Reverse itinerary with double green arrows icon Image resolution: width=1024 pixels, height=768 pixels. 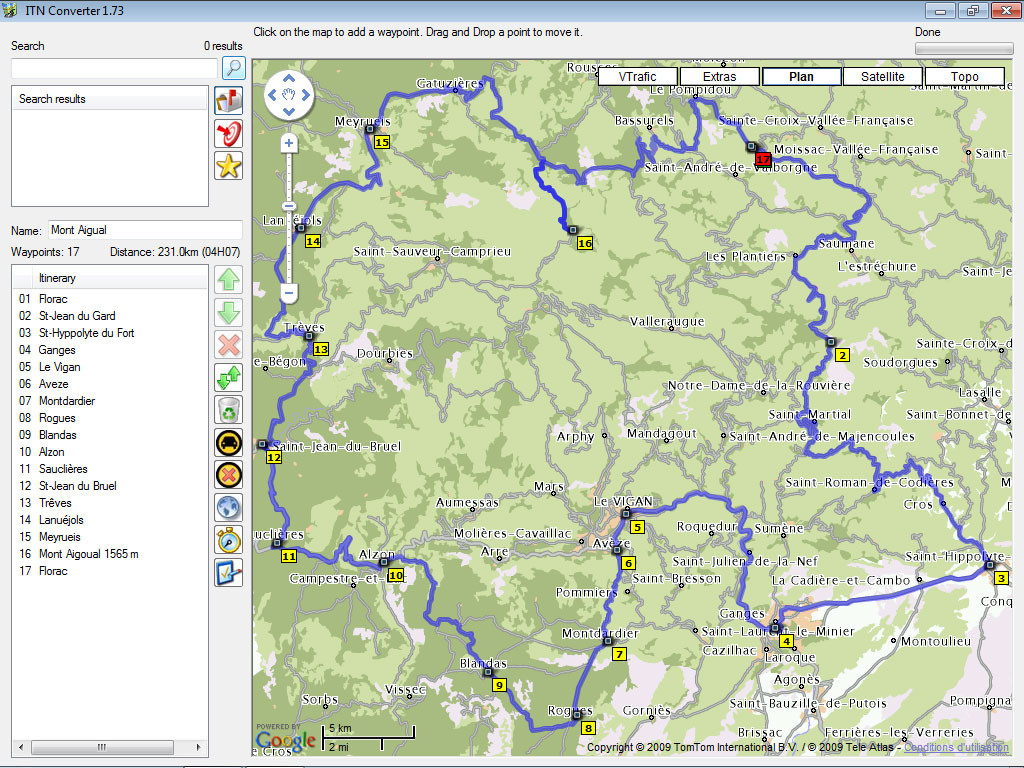[229, 377]
